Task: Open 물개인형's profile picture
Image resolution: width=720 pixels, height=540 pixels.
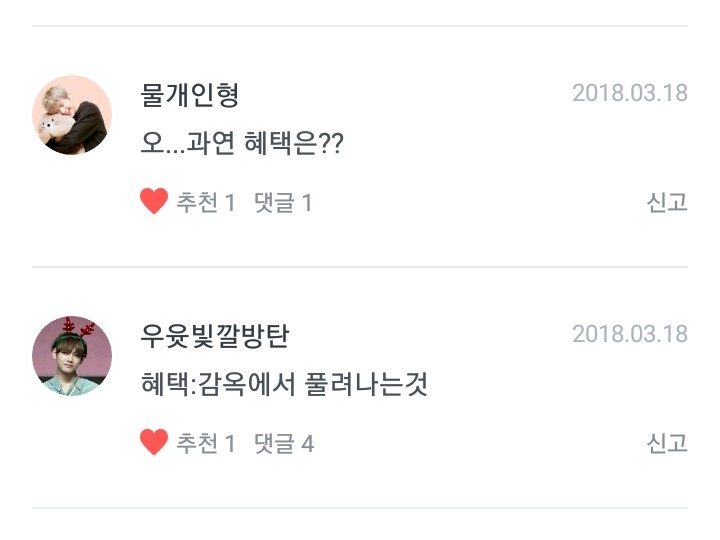Action: pos(72,115)
